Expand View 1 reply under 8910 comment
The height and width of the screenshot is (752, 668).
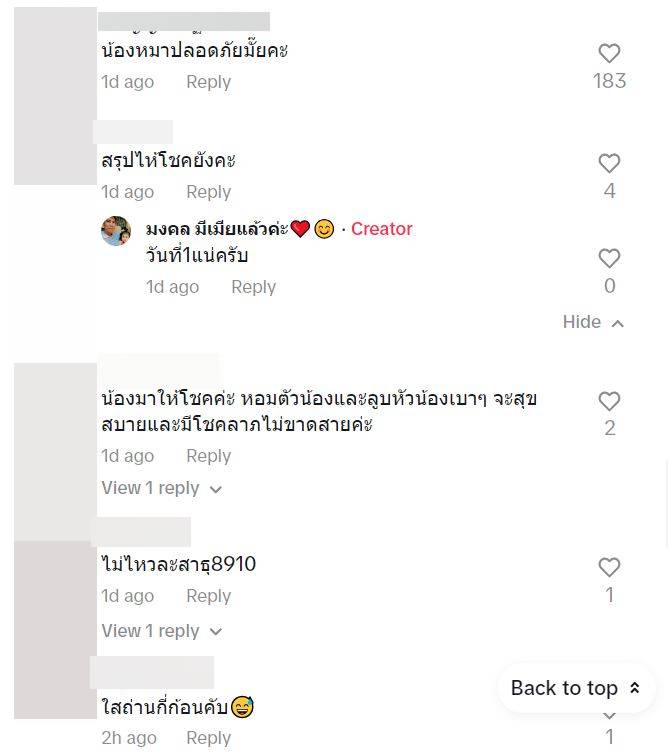(160, 631)
